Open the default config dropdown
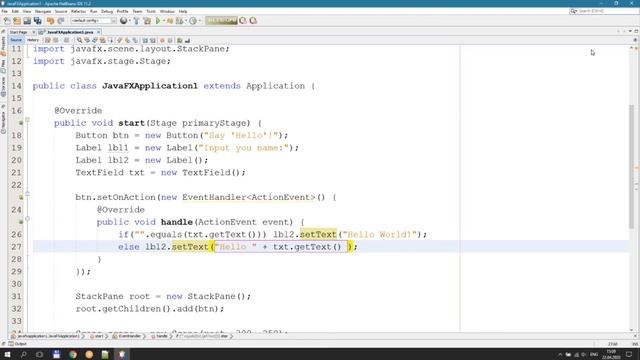Screen dimensions: 640x360 click(93, 20)
